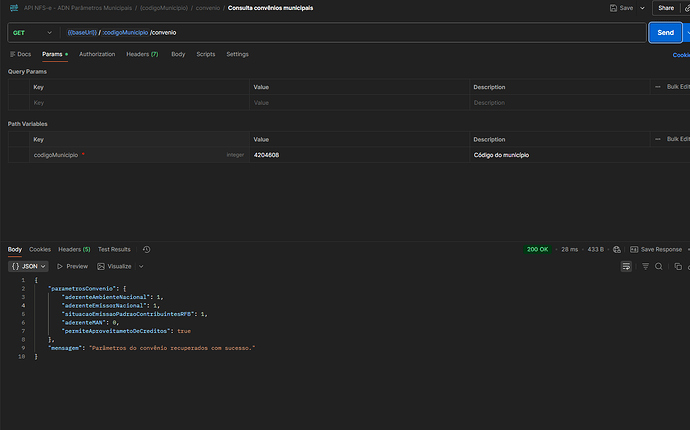Image resolution: width=690 pixels, height=430 pixels.
Task: Click the Share button
Action: [665, 8]
